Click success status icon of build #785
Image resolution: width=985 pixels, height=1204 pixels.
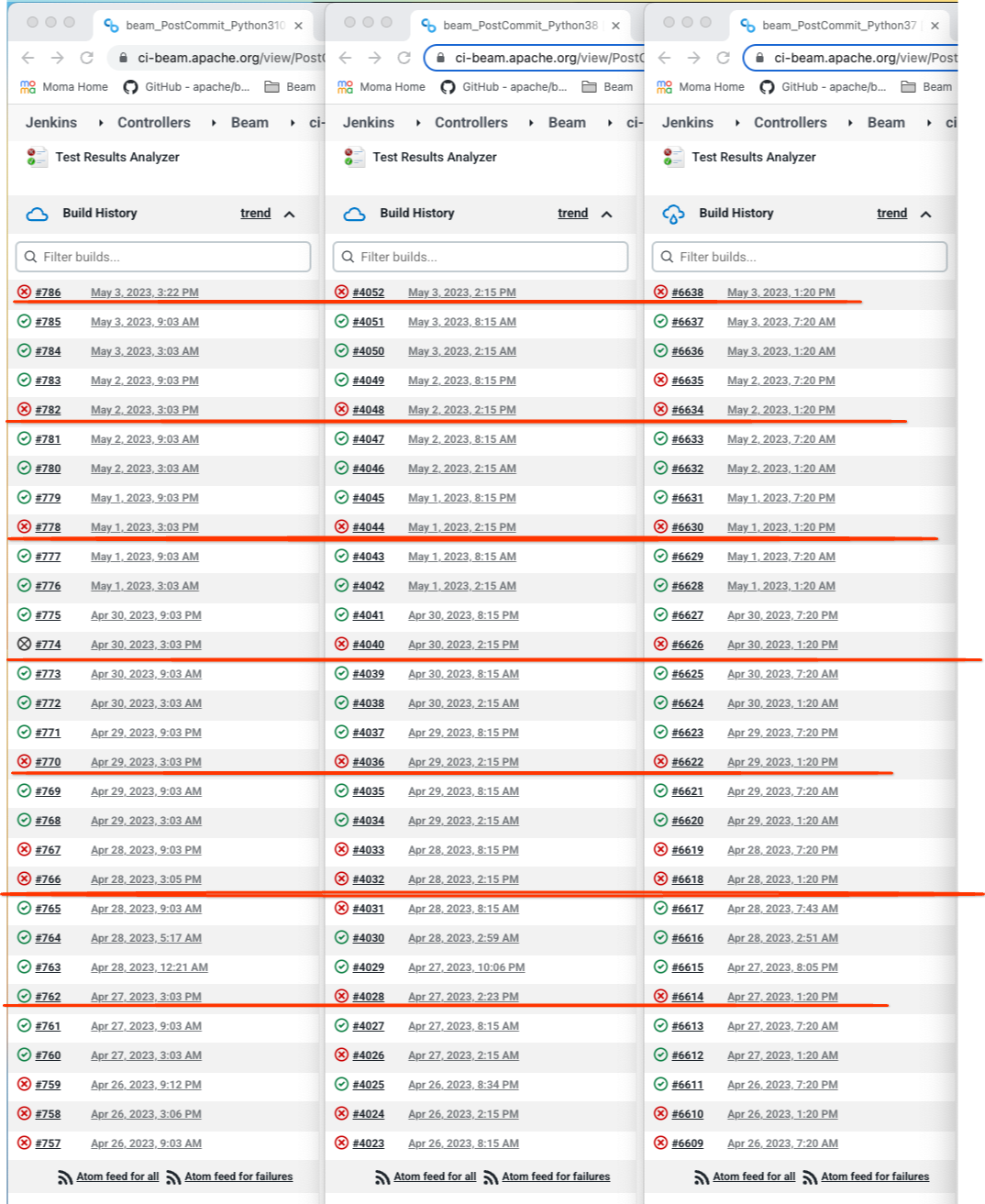tap(24, 322)
